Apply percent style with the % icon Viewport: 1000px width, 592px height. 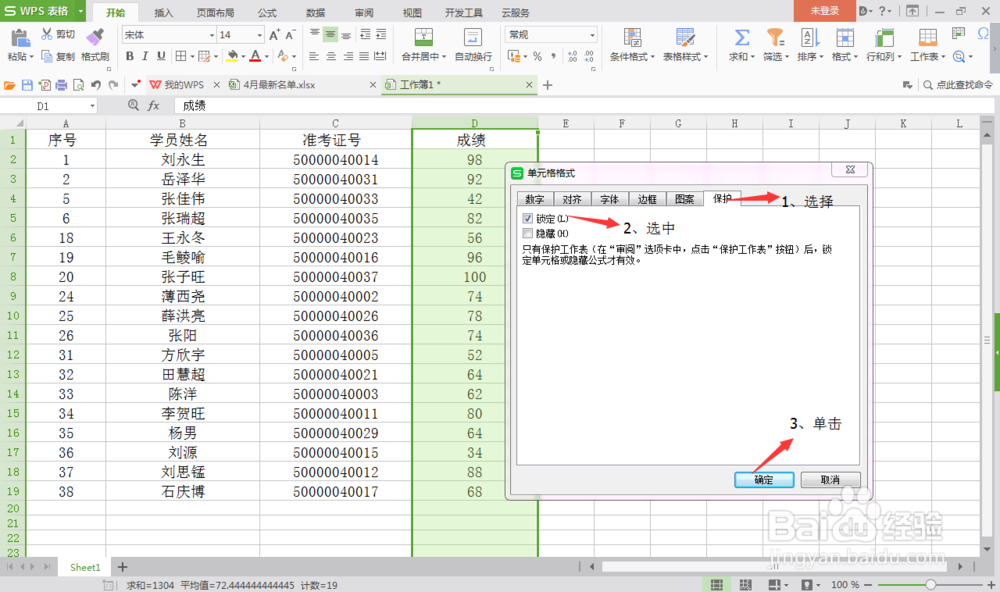[538, 56]
